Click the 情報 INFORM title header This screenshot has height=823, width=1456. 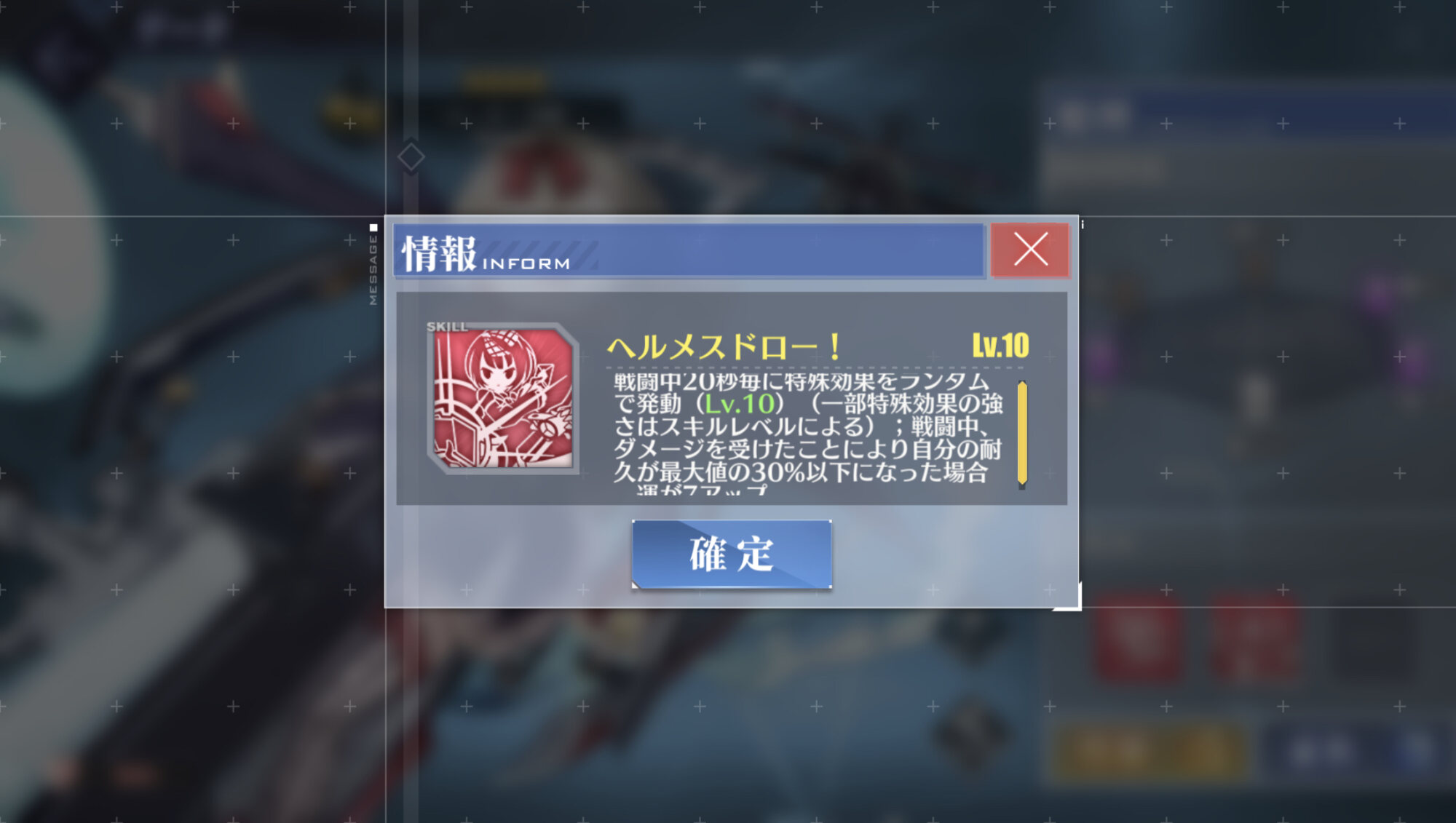[x=689, y=252]
